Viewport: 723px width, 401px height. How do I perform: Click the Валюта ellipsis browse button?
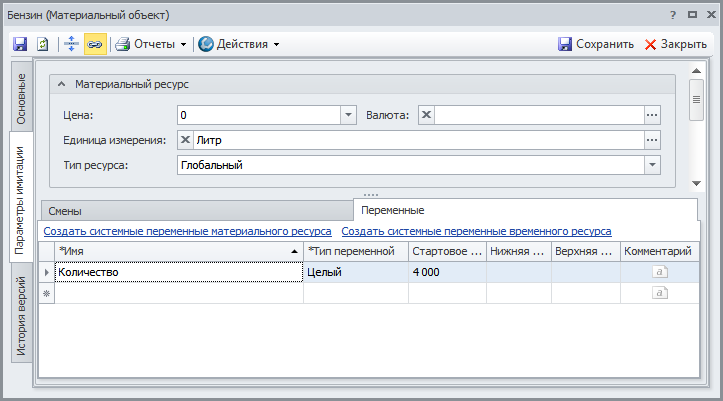(x=652, y=115)
